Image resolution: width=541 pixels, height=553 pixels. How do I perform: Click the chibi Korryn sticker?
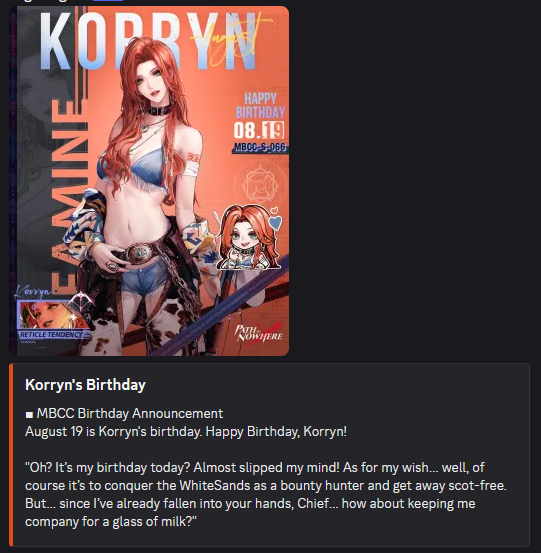(250, 238)
